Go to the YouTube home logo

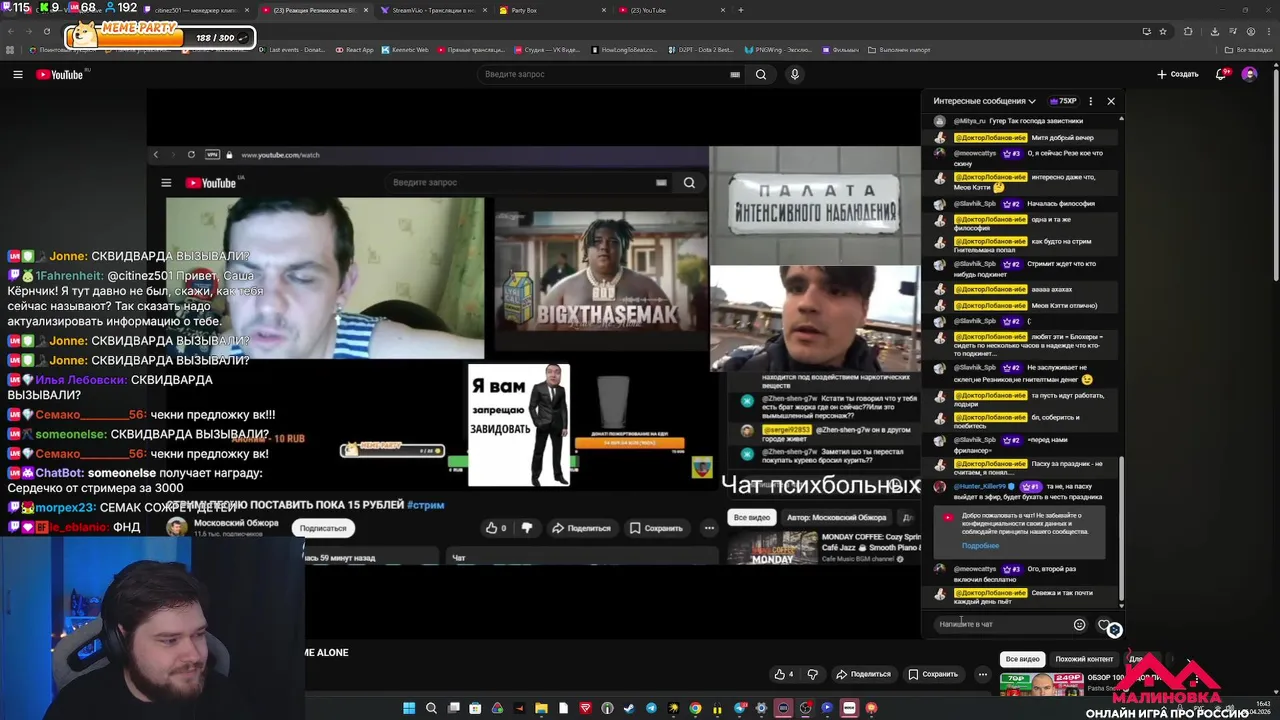(62, 74)
